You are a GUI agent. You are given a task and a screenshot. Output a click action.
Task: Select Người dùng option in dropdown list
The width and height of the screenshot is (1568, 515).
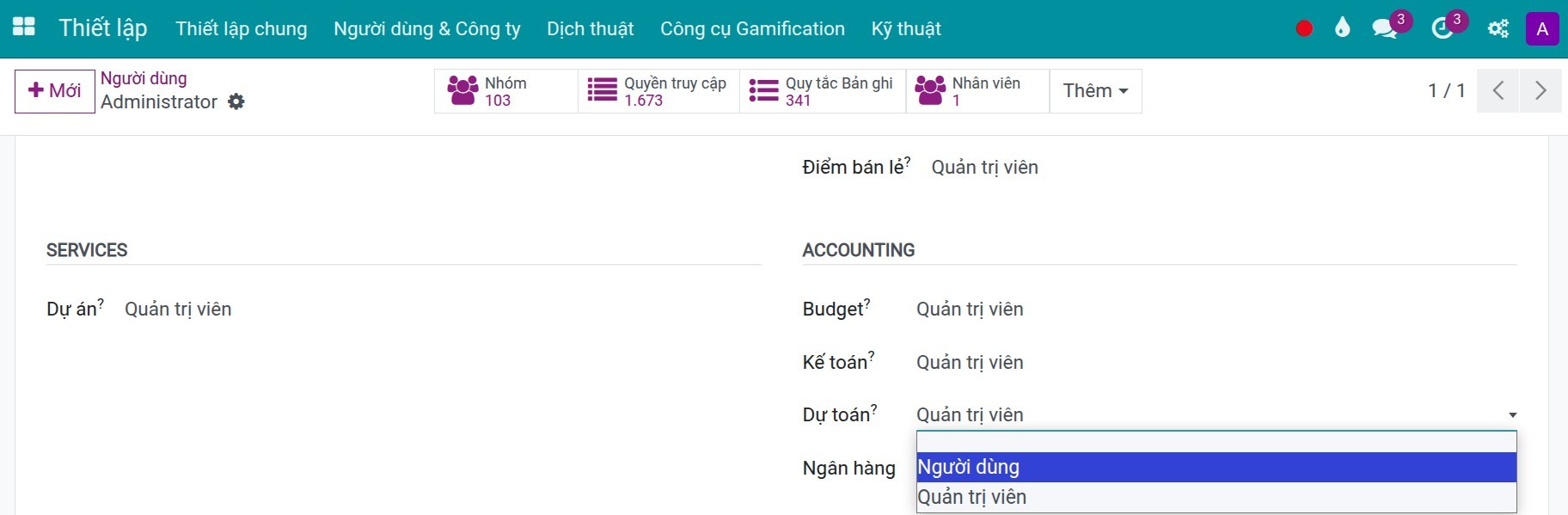1216,467
